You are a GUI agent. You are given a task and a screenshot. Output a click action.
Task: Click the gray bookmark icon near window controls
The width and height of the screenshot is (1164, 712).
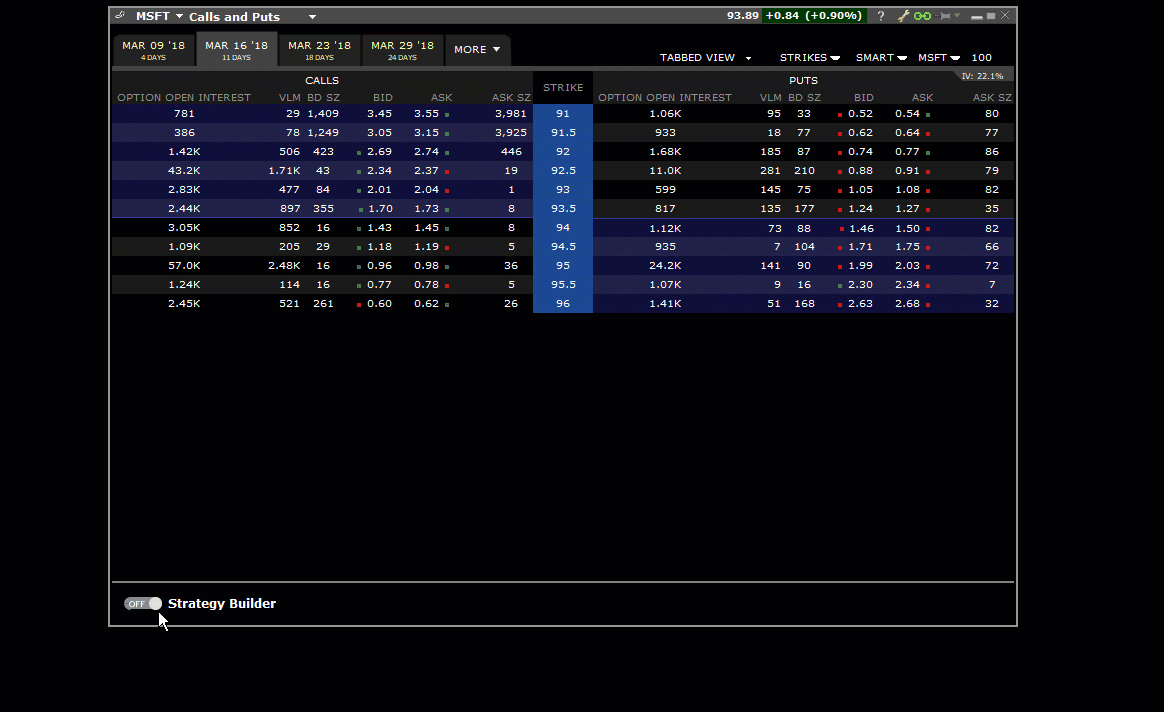point(945,16)
